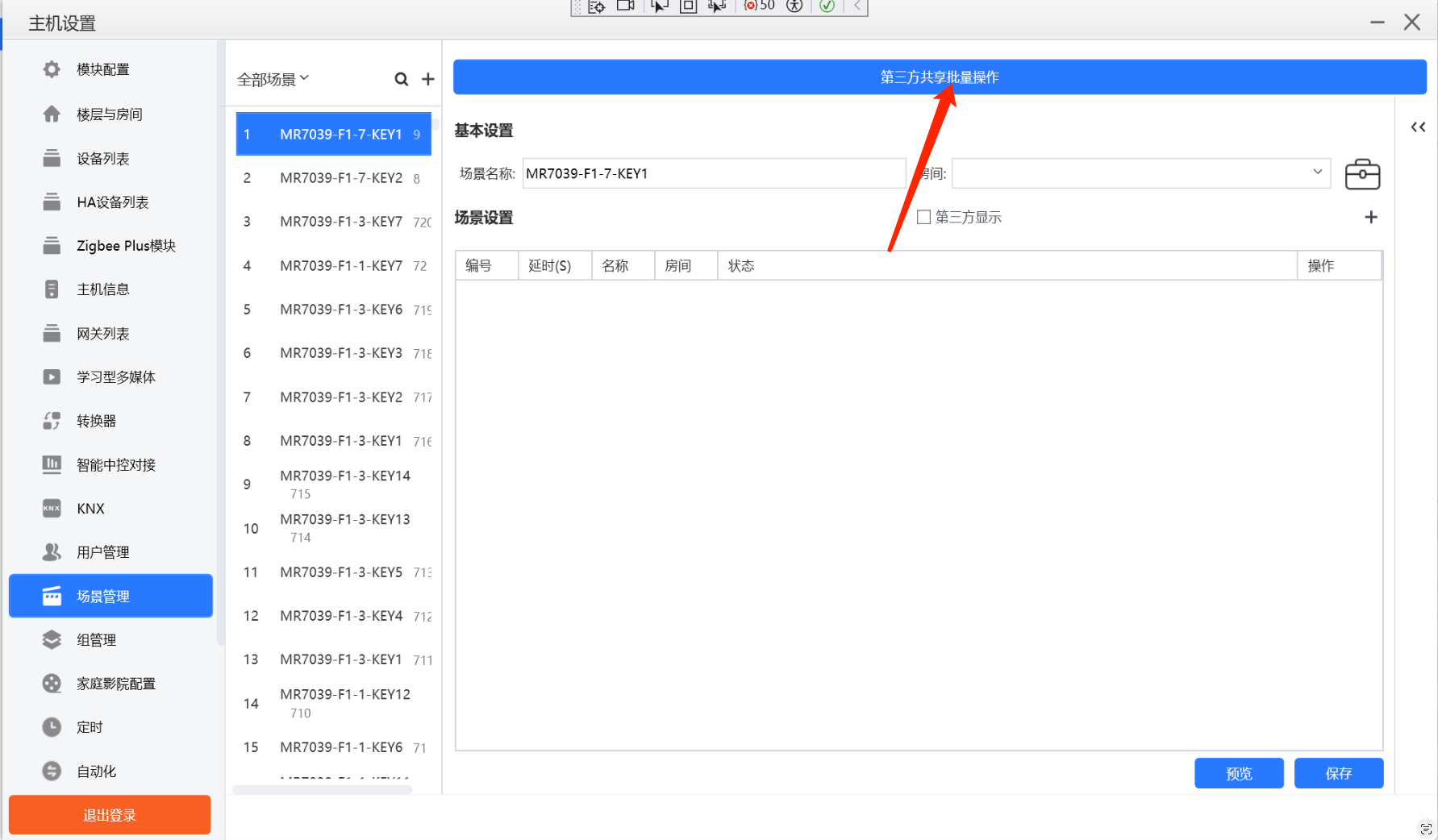The height and width of the screenshot is (840, 1438).
Task: Open the toolbox icon beside room field
Action: [x=1362, y=174]
